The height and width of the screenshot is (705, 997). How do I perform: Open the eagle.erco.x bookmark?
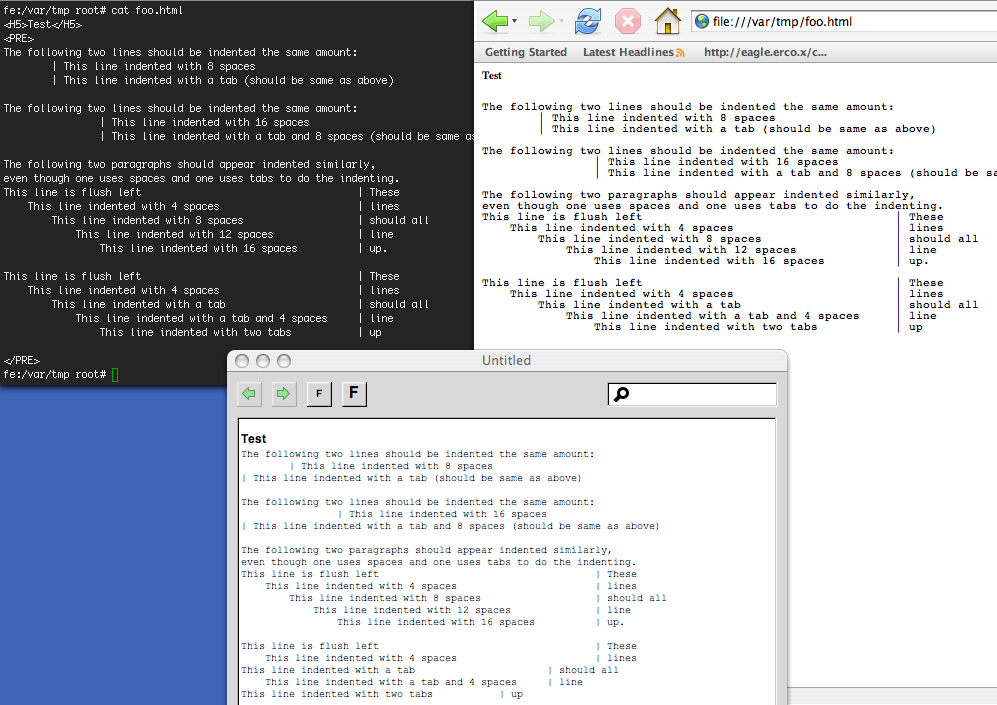click(x=765, y=52)
